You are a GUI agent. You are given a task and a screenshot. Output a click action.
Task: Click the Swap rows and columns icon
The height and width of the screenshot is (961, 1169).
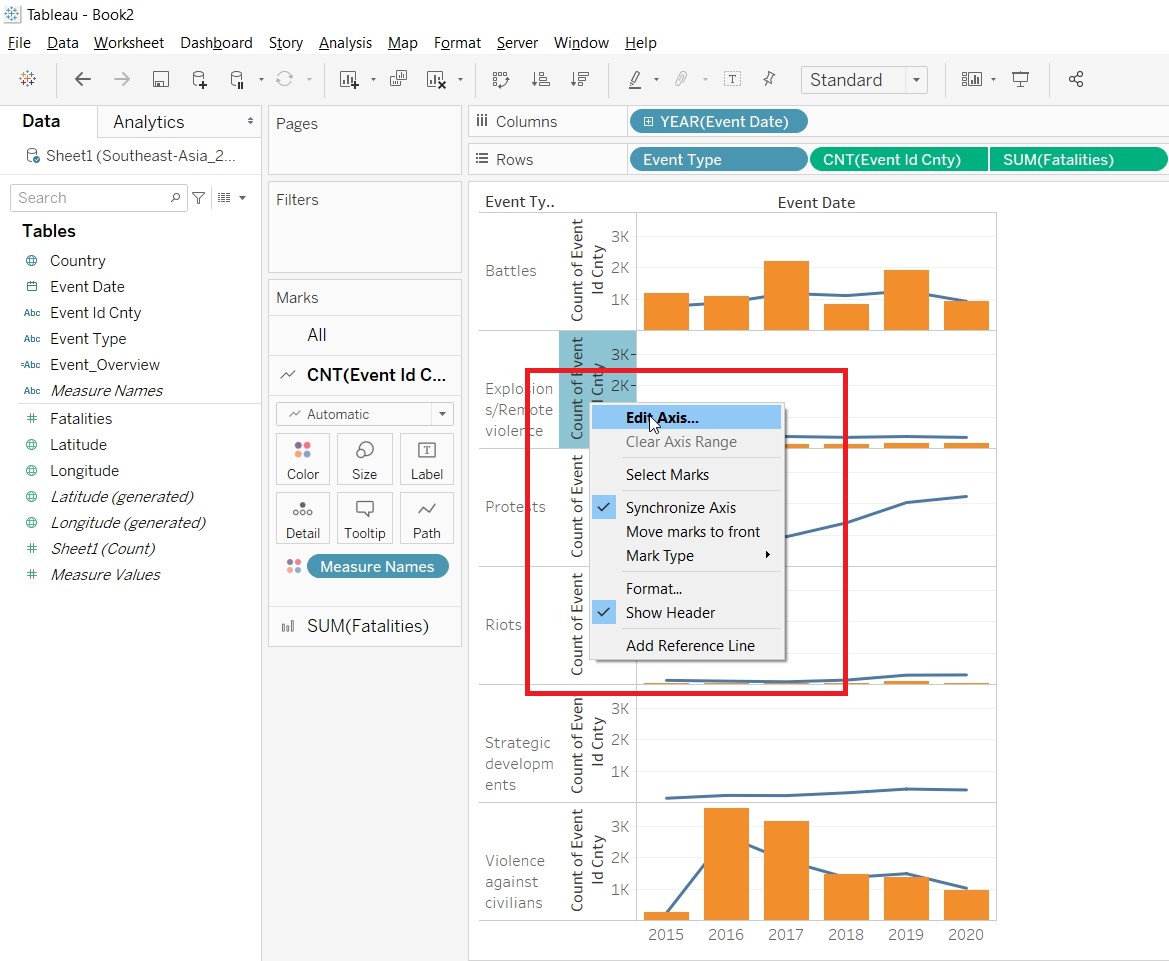(x=501, y=80)
